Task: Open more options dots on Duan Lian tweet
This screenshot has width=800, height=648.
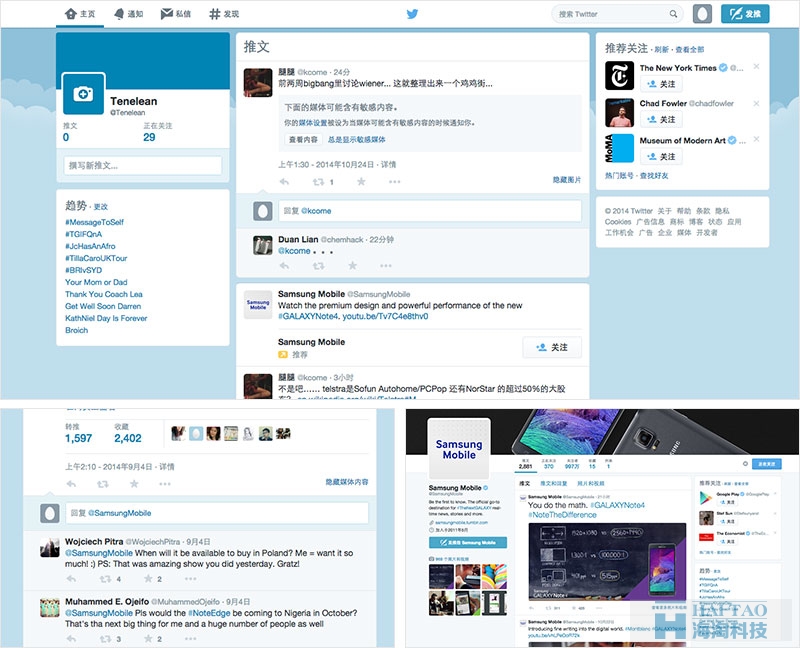Action: coord(386,265)
